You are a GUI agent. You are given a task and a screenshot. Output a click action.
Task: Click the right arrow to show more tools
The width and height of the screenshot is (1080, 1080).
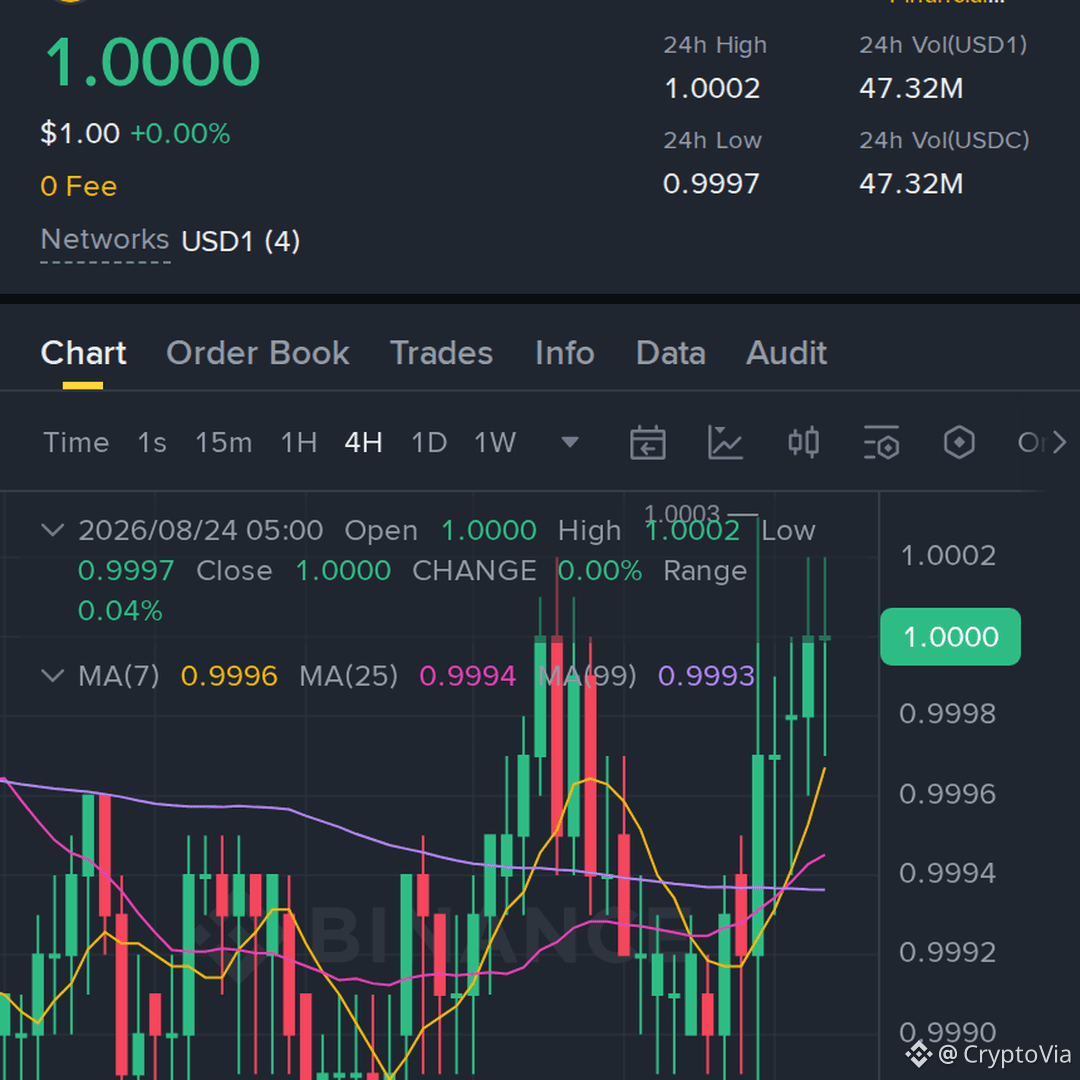coord(1059,442)
